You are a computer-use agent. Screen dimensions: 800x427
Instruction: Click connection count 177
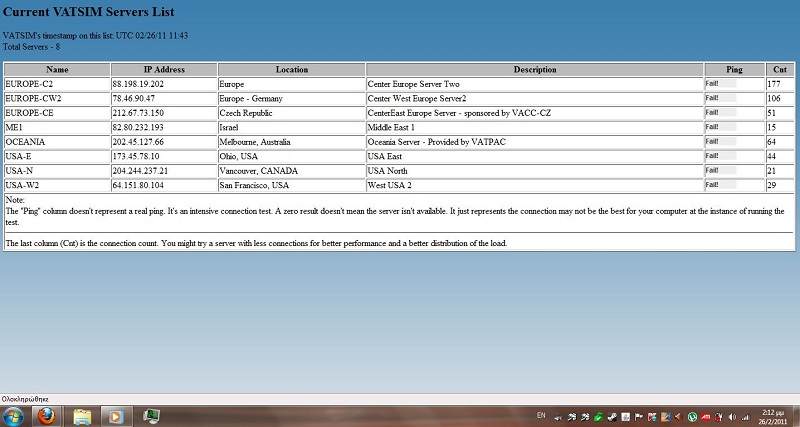(774, 84)
